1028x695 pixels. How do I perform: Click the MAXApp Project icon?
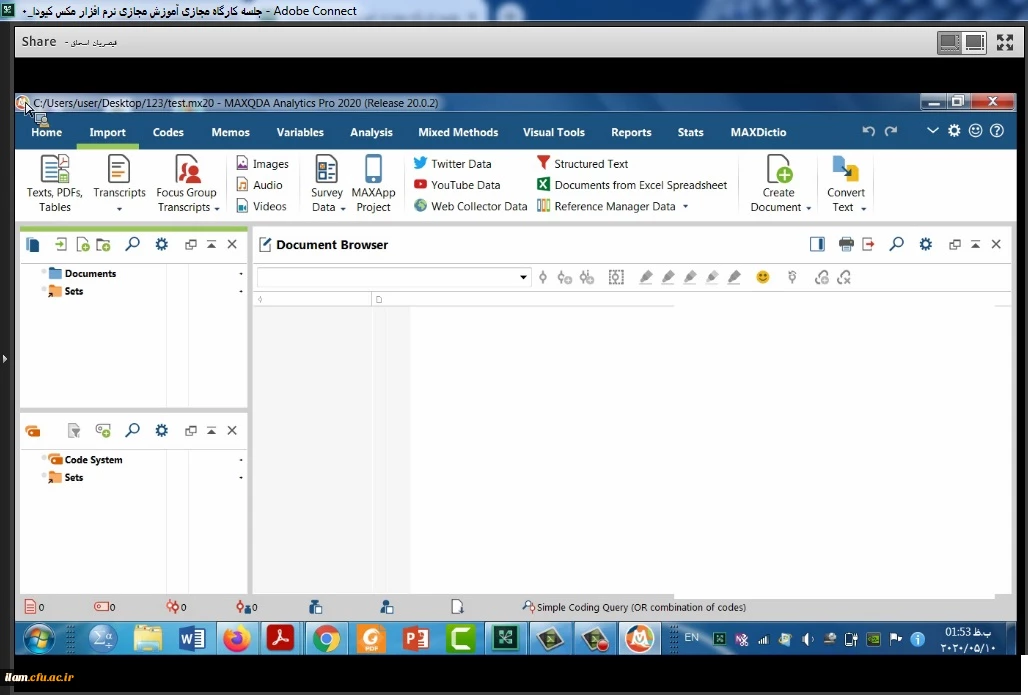(373, 182)
